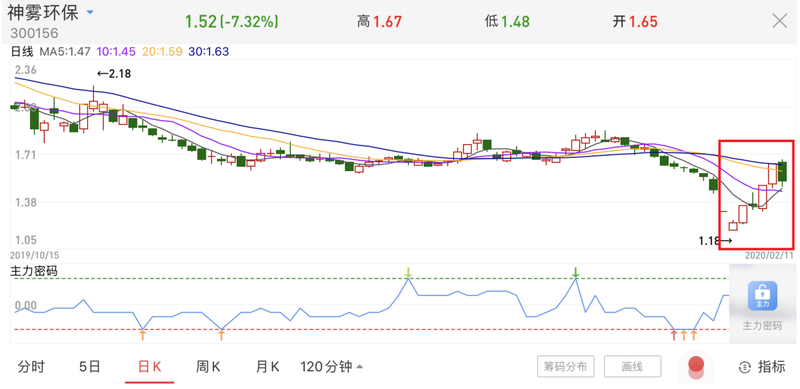The height and width of the screenshot is (389, 800).
Task: Click the 0.00 indicator axis label
Action: tap(26, 305)
